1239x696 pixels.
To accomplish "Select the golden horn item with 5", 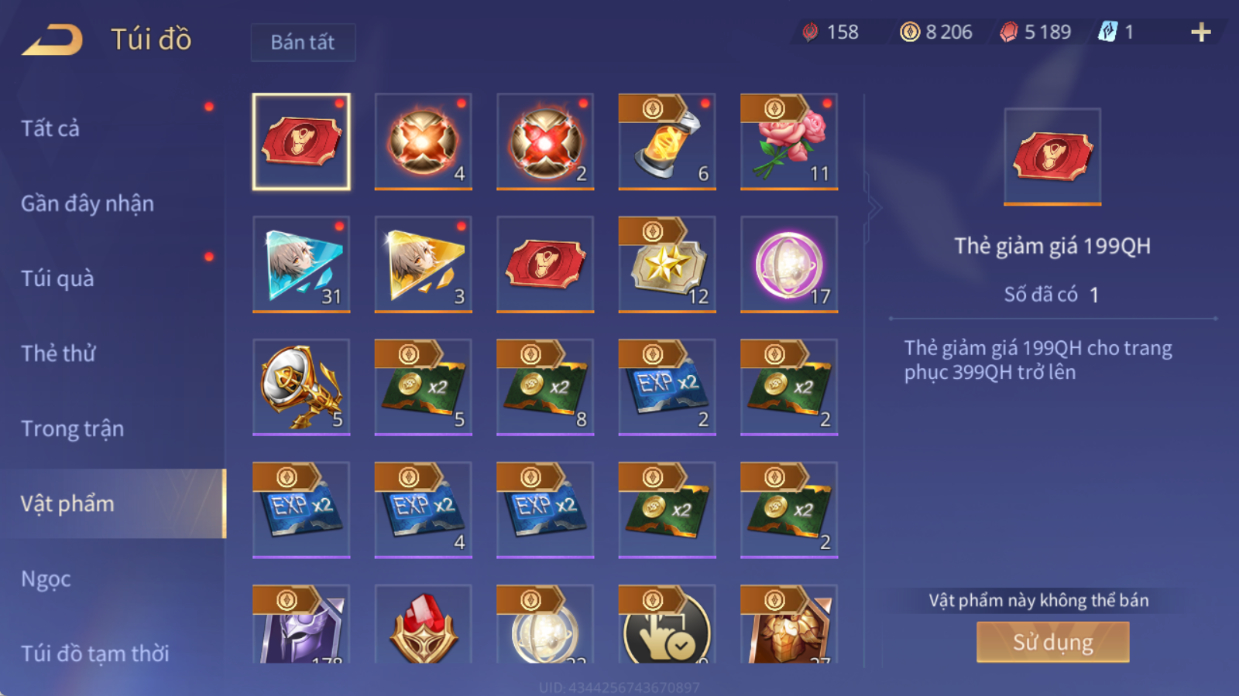I will click(x=301, y=387).
